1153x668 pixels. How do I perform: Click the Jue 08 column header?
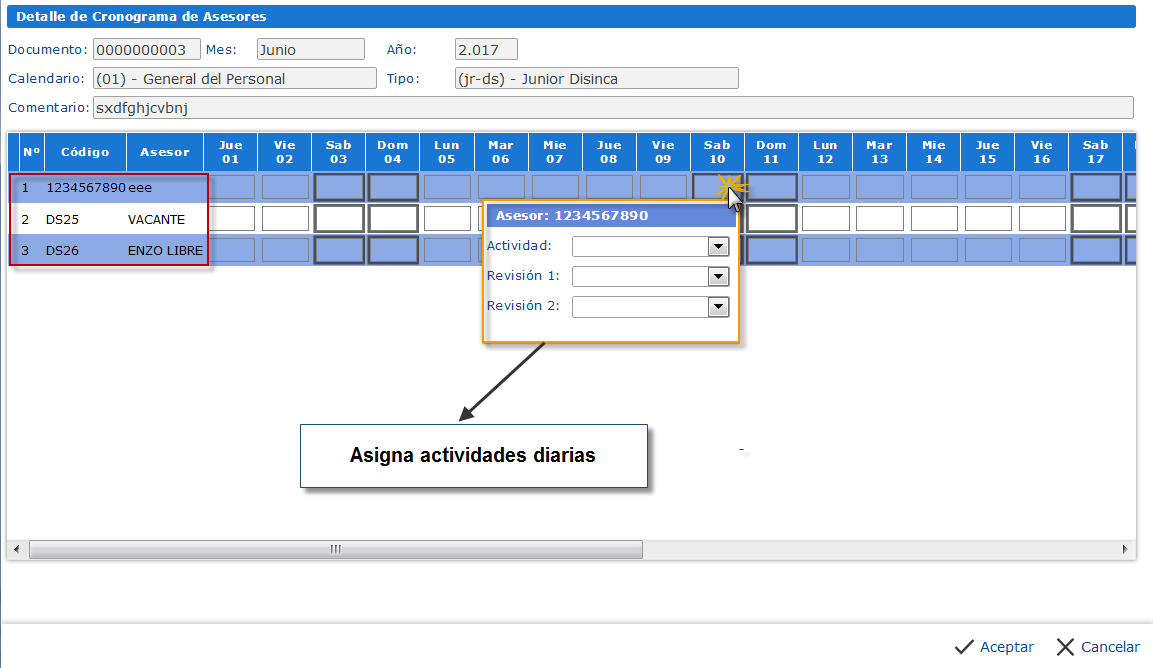click(x=609, y=152)
